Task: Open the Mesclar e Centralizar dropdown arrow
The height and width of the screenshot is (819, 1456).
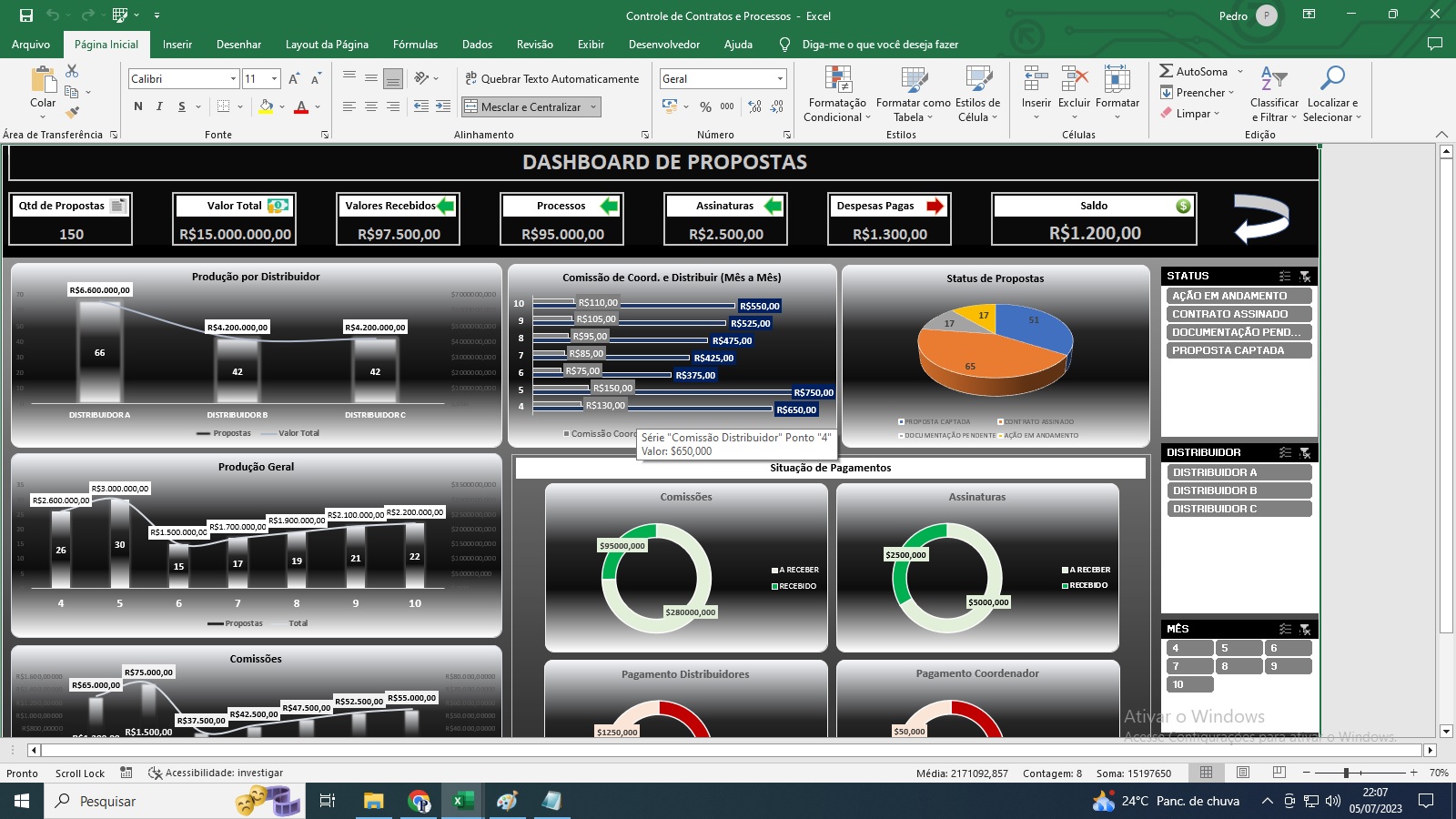Action: point(594,106)
